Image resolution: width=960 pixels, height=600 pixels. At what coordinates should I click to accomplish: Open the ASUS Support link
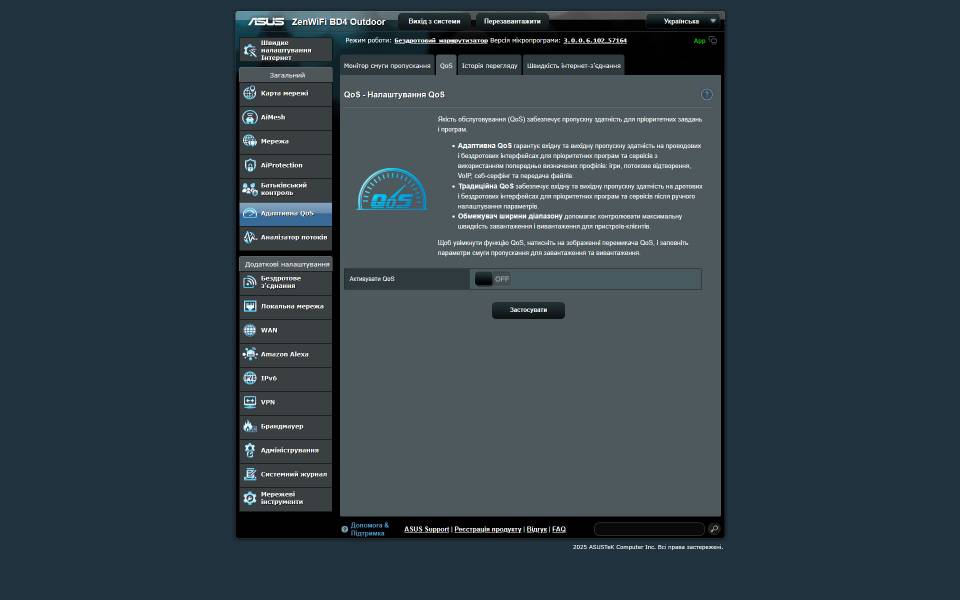(x=426, y=529)
